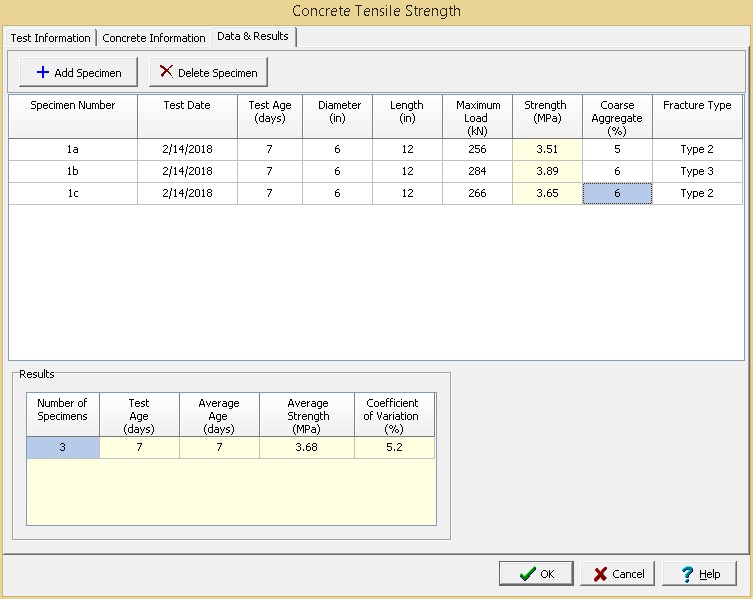The image size is (753, 599).
Task: Click the Strength value 3.89
Action: (x=547, y=171)
